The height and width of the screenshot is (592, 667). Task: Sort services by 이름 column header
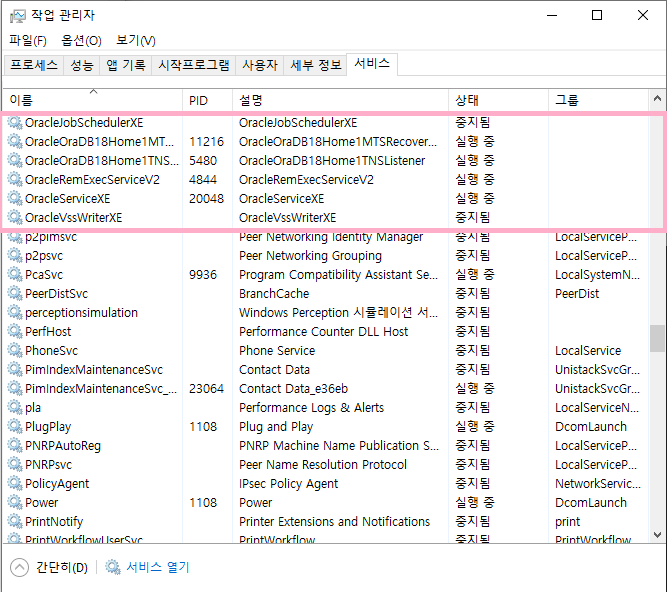tap(93, 100)
